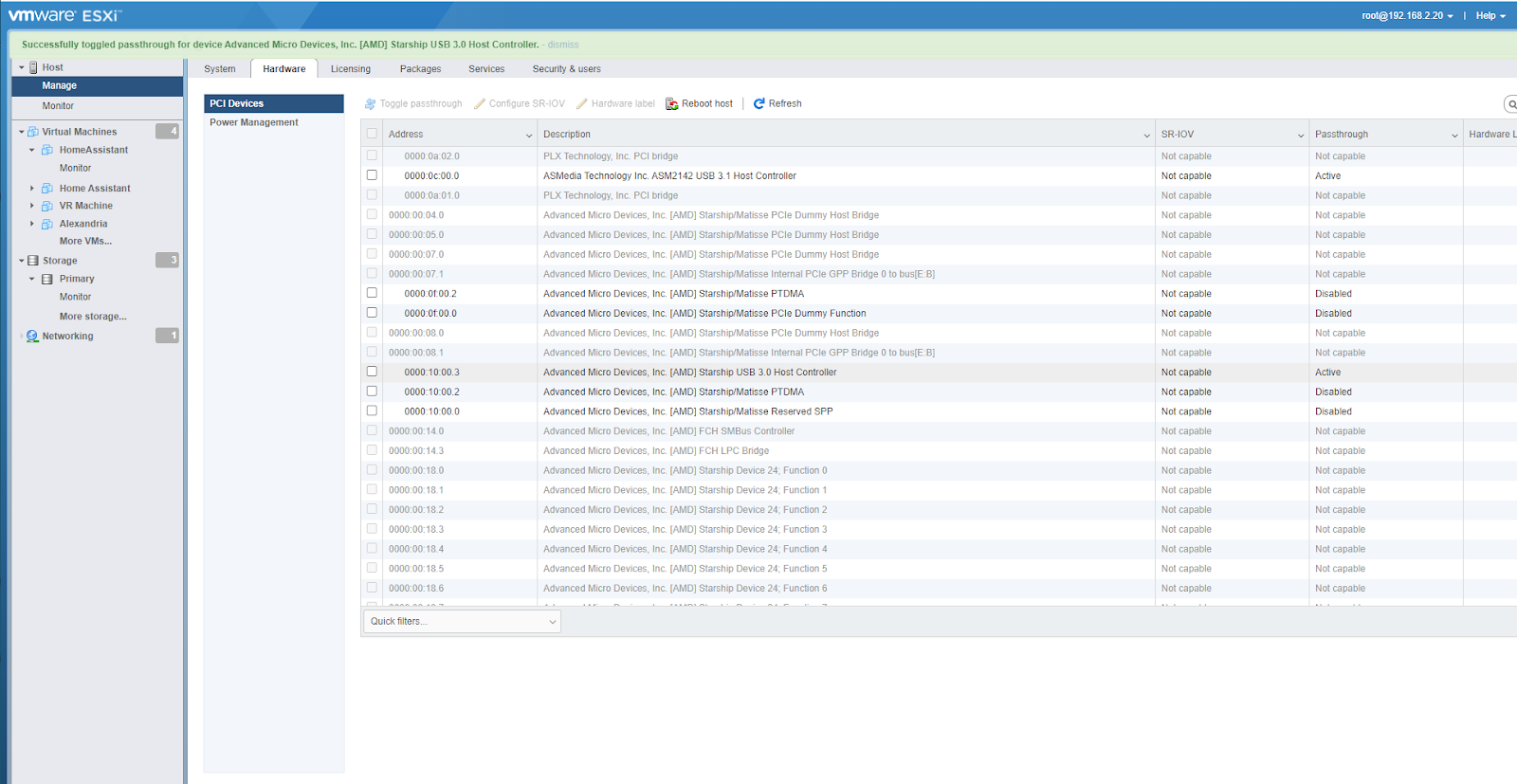Open the Services tab
The width and height of the screenshot is (1517, 784).
tap(486, 69)
